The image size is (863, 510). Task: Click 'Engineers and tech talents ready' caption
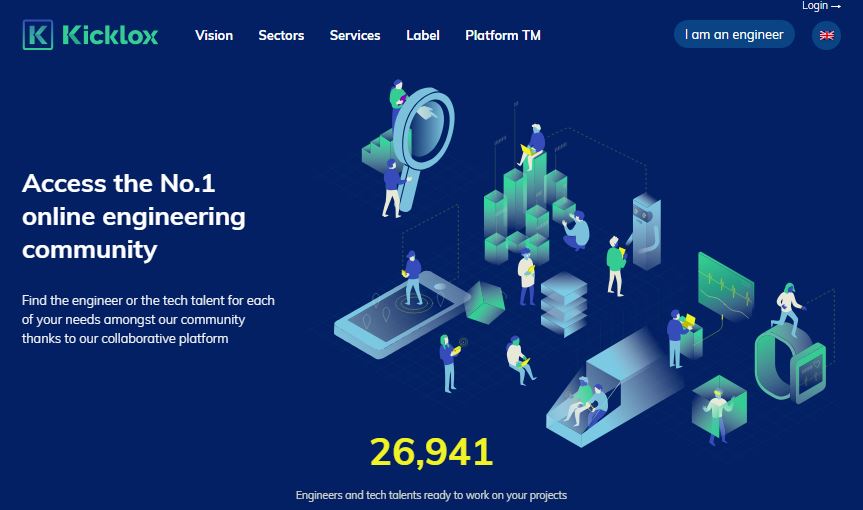click(432, 495)
